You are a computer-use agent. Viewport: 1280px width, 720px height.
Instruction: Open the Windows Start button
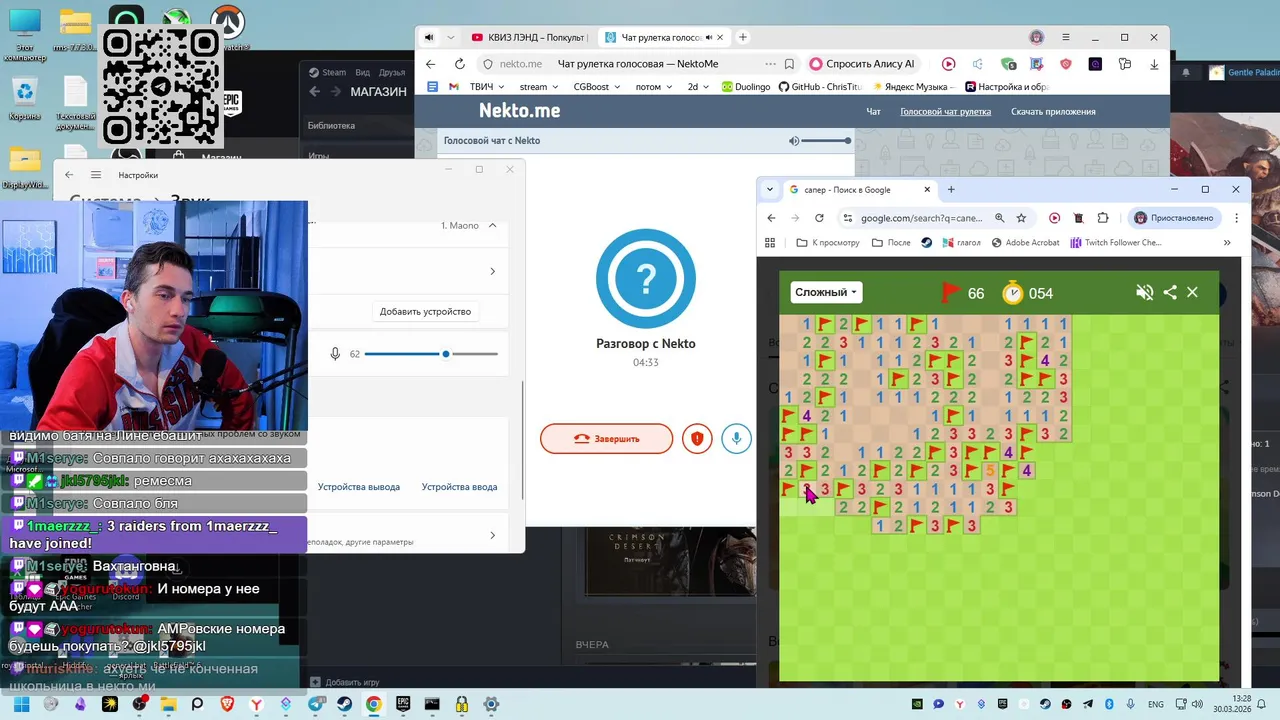[x=20, y=704]
